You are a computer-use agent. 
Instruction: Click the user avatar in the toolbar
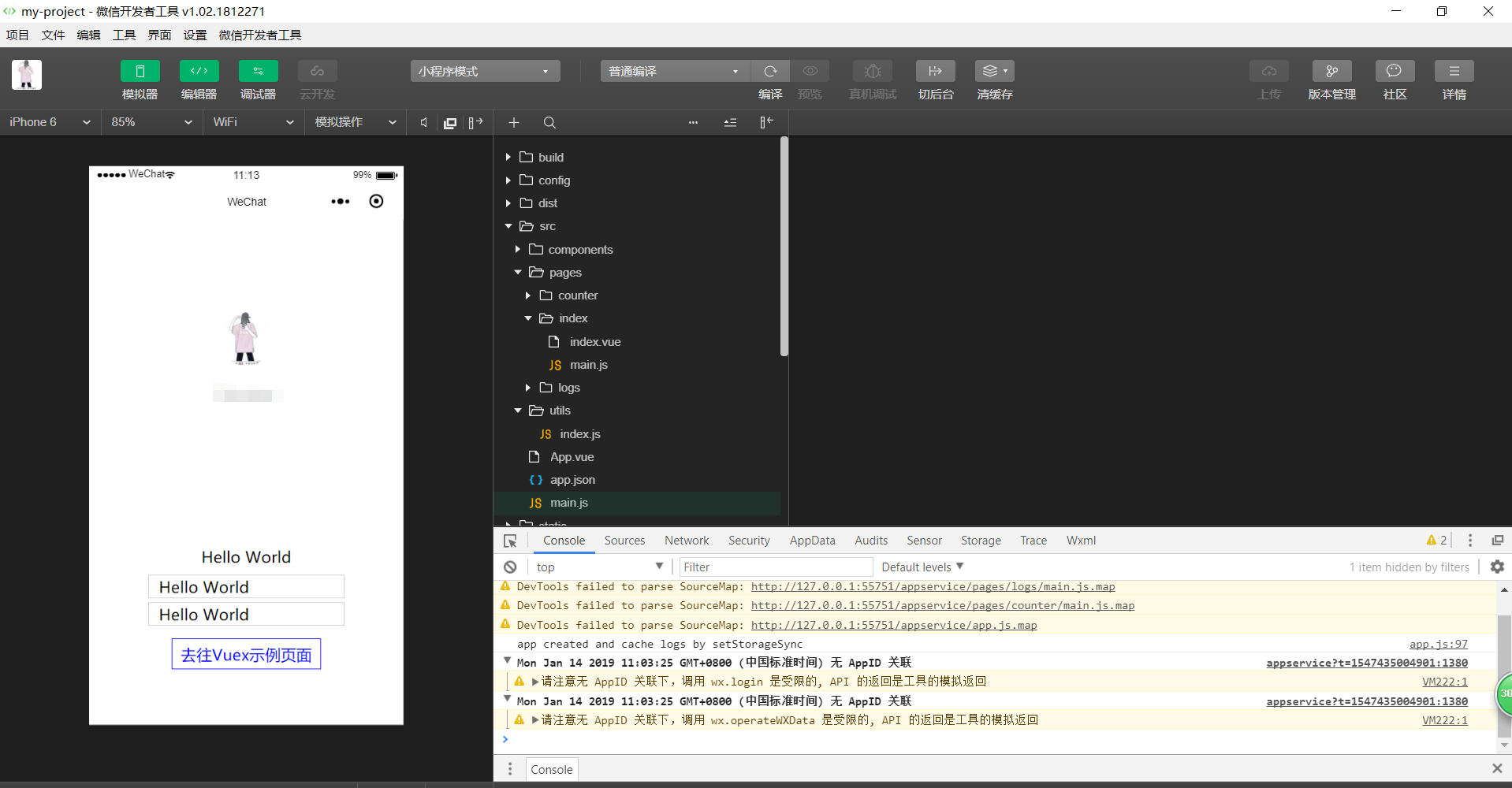point(27,75)
